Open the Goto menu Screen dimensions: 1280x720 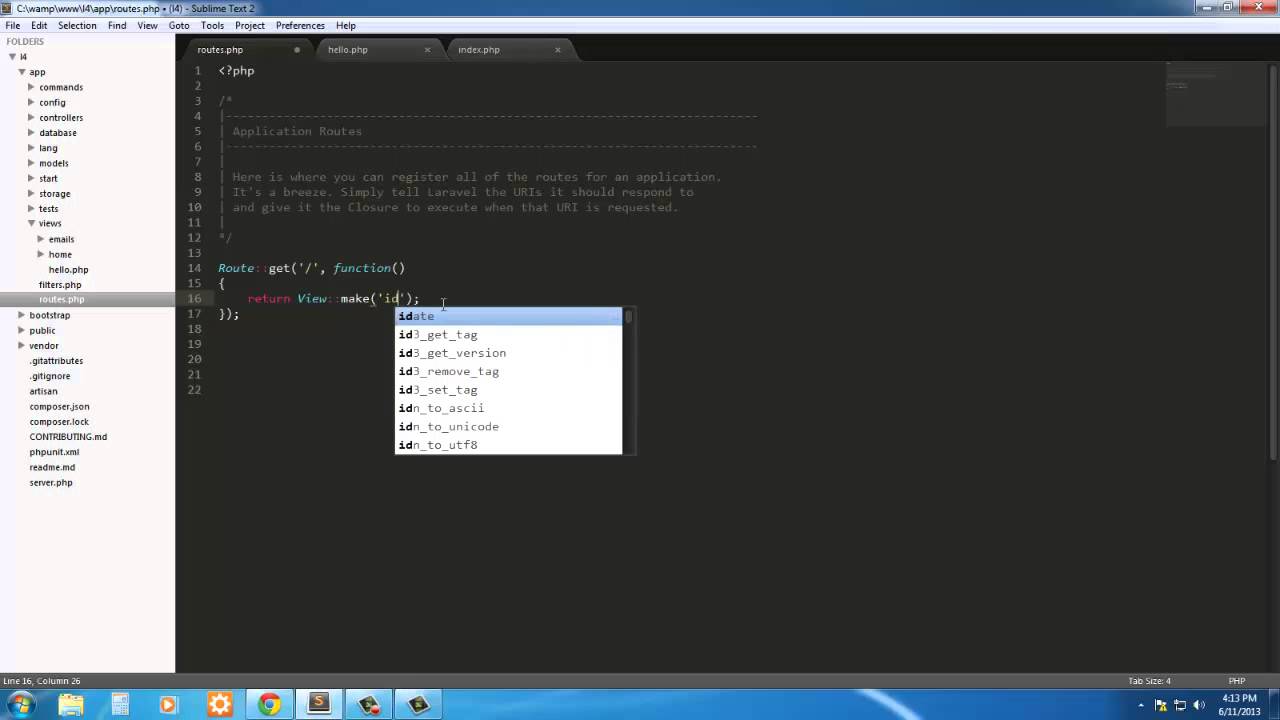point(179,25)
